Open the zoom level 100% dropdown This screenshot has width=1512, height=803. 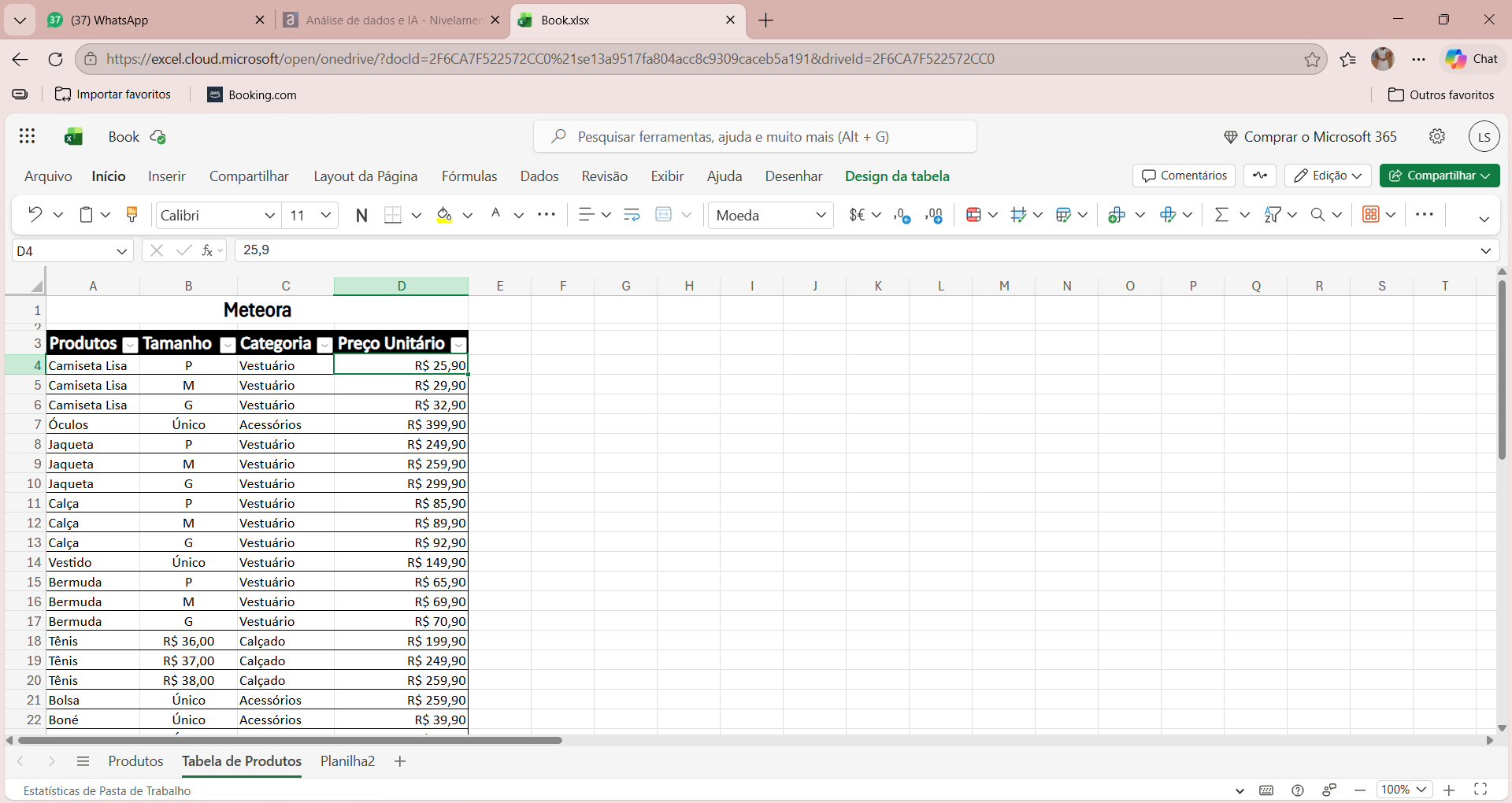pos(1404,790)
